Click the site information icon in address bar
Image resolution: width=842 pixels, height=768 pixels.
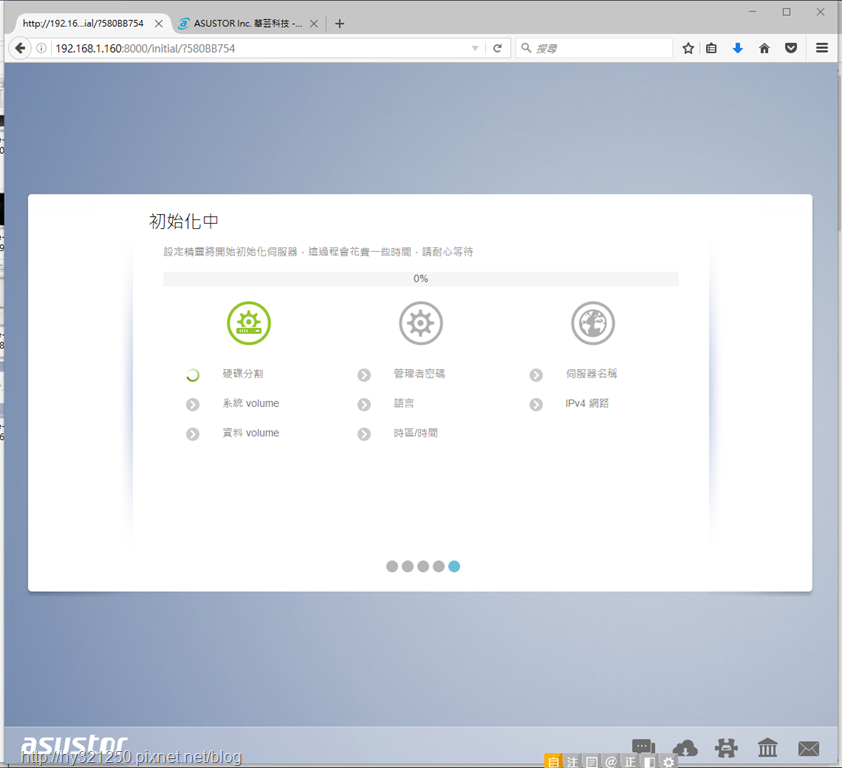click(41, 48)
